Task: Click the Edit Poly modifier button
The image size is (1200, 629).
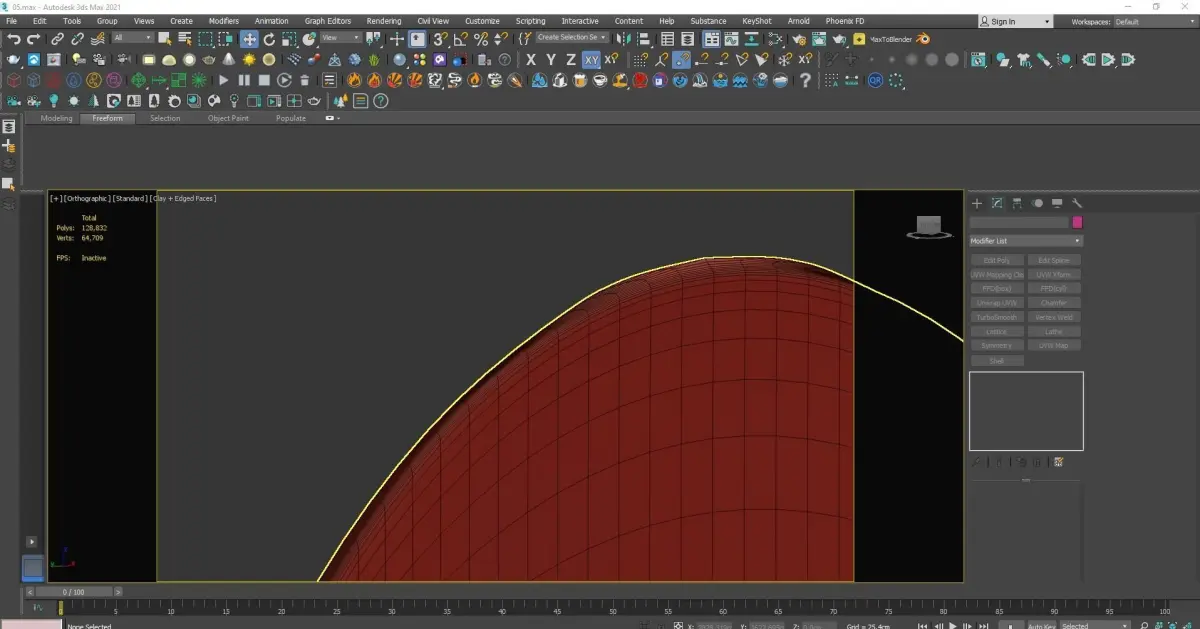Action: click(996, 260)
